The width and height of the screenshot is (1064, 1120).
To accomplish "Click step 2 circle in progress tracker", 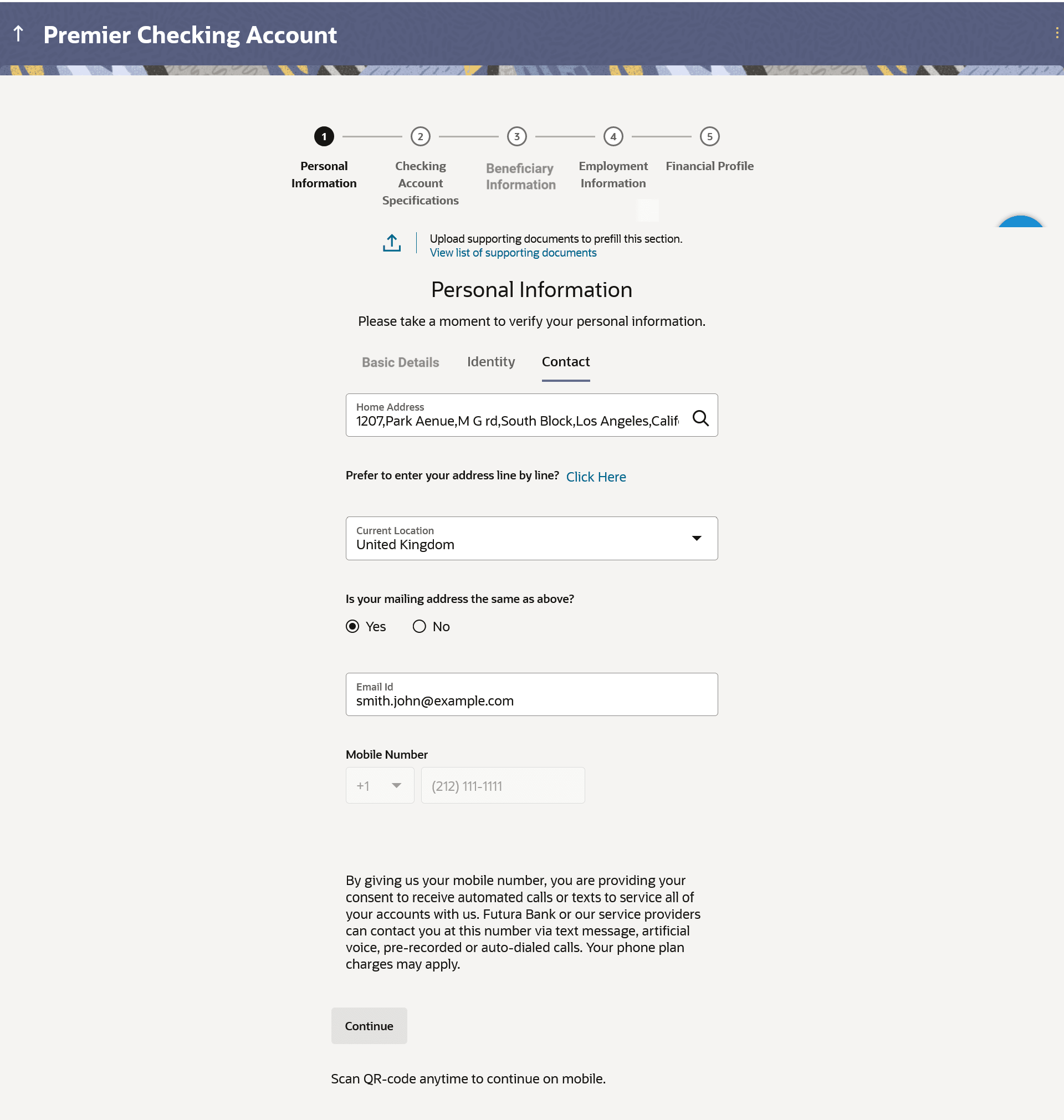I will (420, 137).
